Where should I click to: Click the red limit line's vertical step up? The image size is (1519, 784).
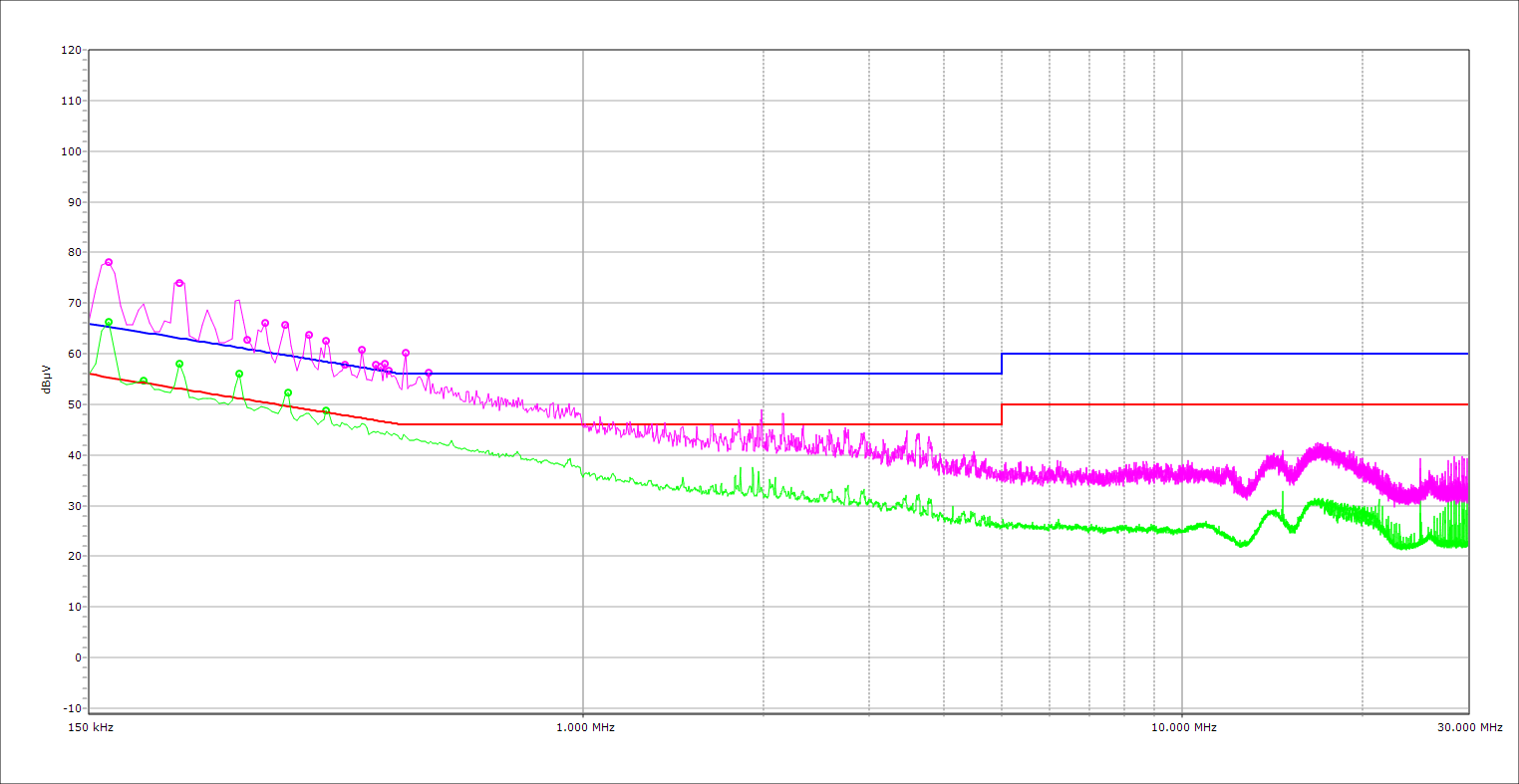[x=1002, y=414]
